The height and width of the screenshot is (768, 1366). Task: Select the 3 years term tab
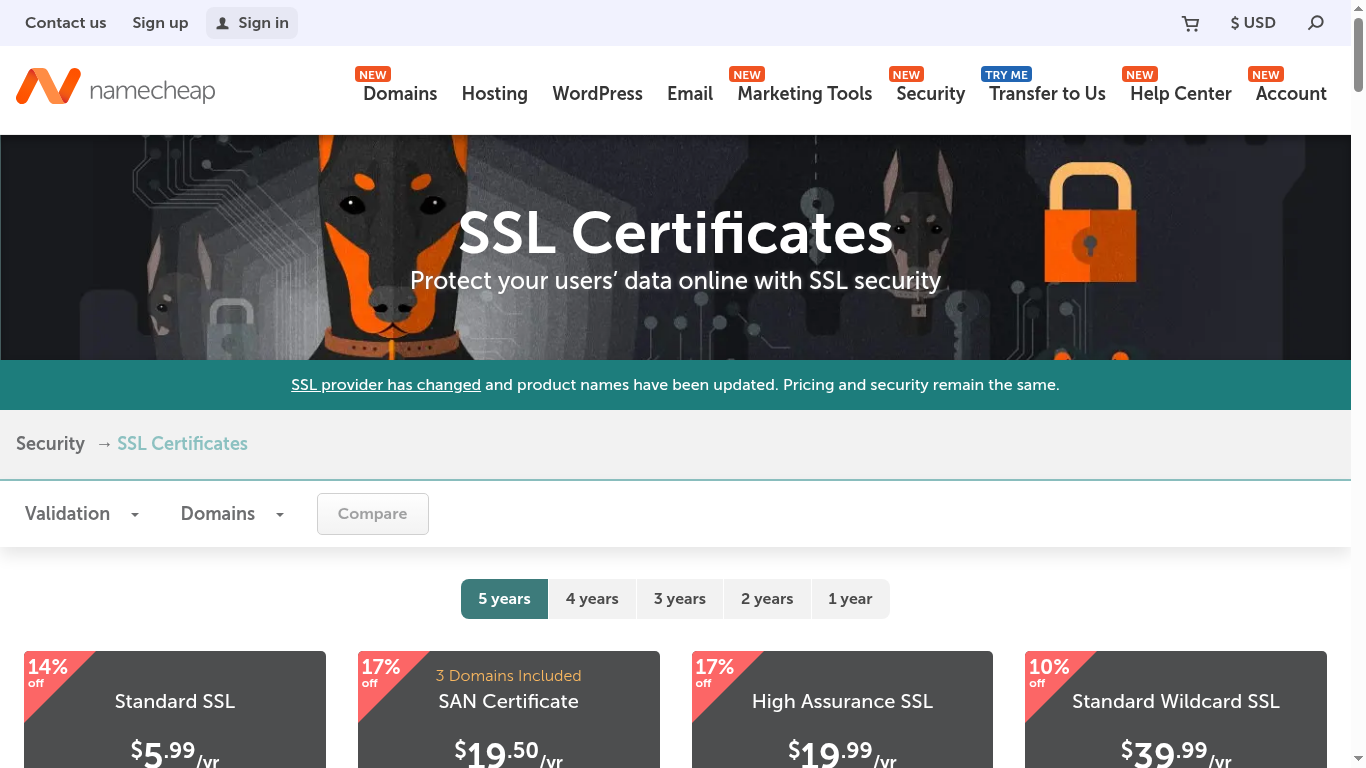coord(680,599)
